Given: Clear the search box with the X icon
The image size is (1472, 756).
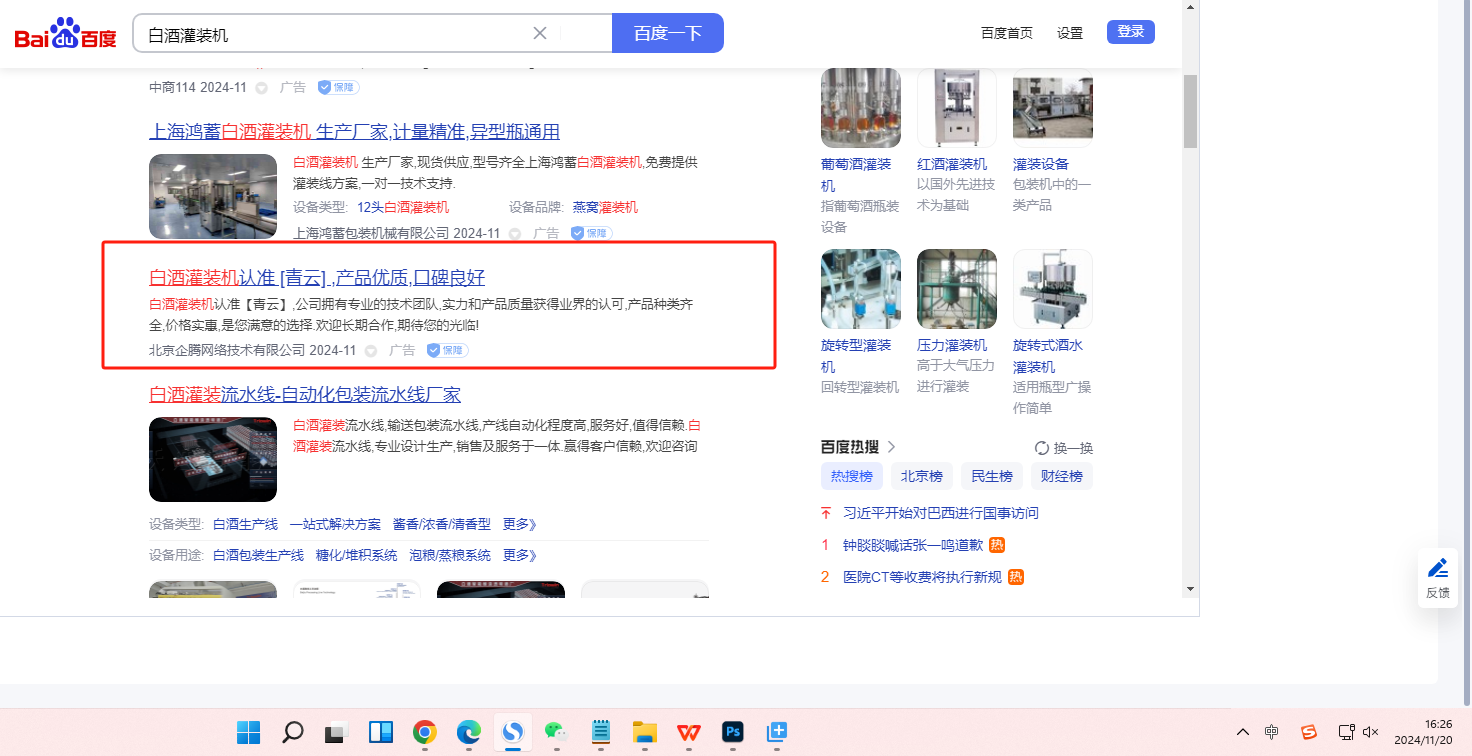Looking at the screenshot, I should pyautogui.click(x=540, y=33).
